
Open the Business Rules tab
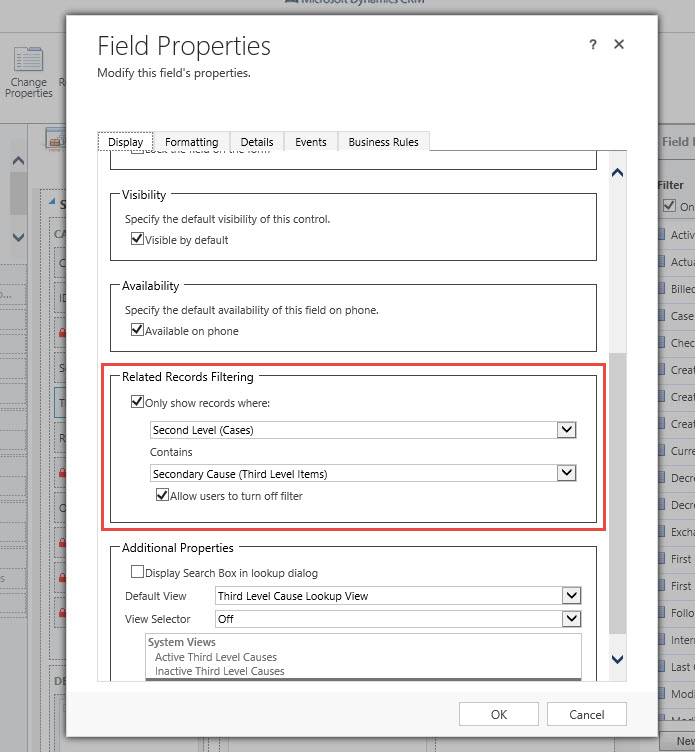pos(383,142)
